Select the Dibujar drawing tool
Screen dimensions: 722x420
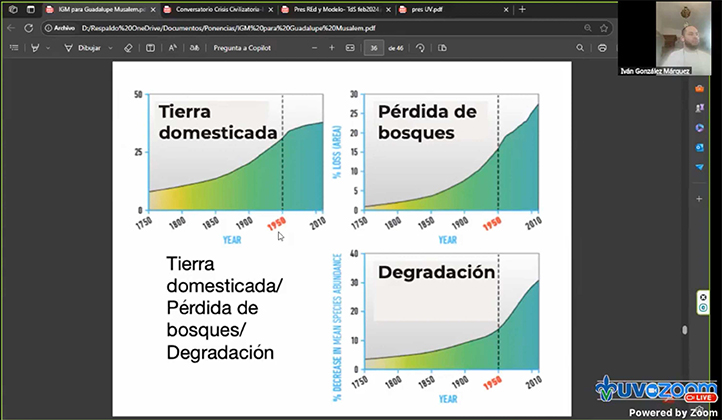click(82, 48)
